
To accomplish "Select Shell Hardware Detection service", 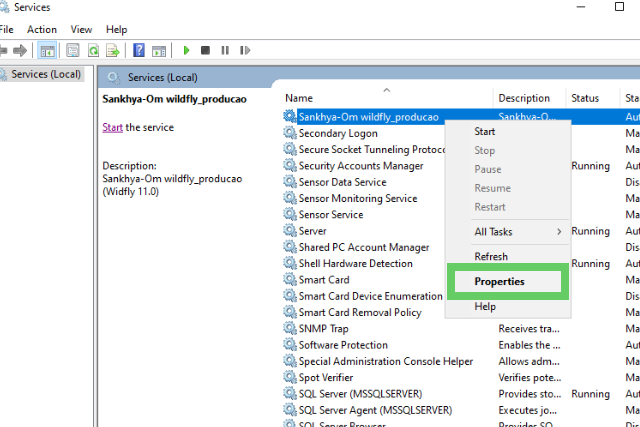I will (356, 264).
